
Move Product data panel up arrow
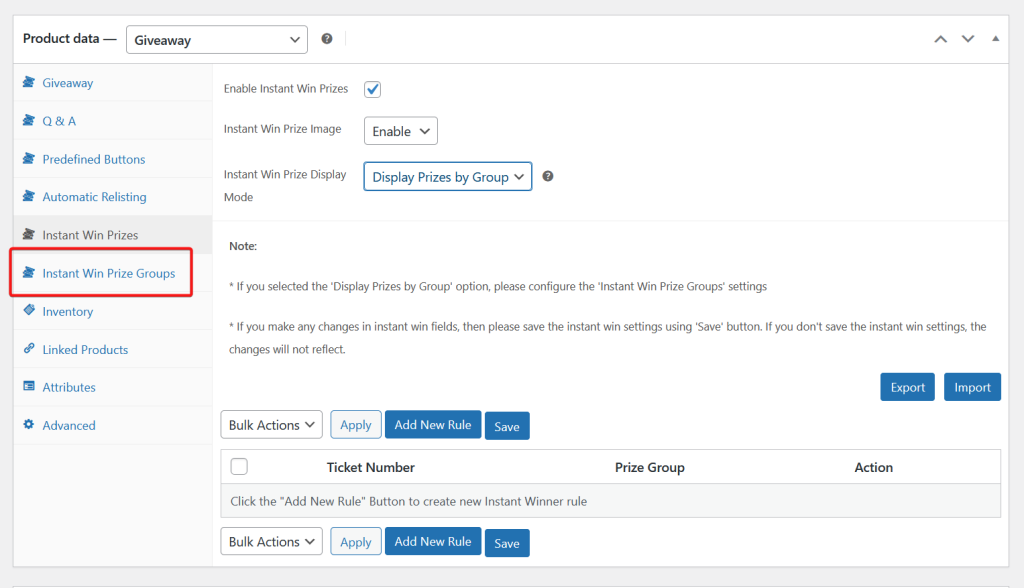point(940,39)
